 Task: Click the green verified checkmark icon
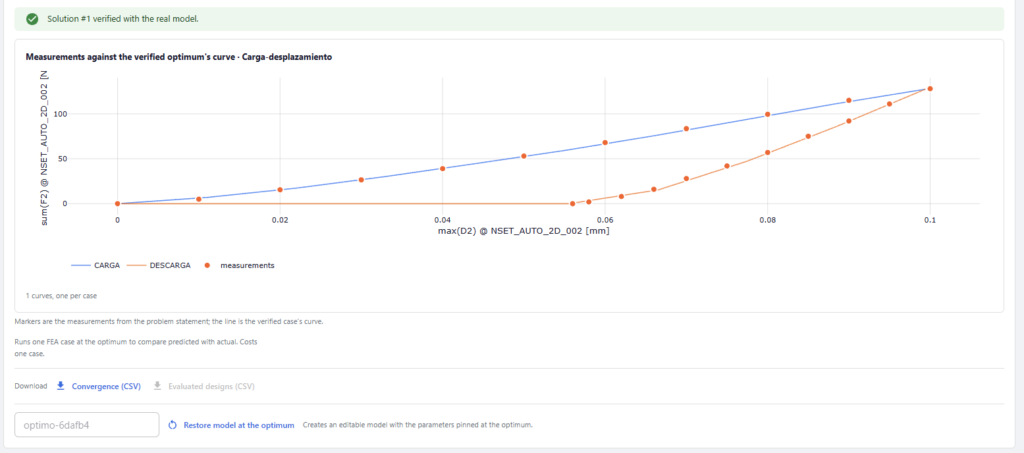[31, 19]
